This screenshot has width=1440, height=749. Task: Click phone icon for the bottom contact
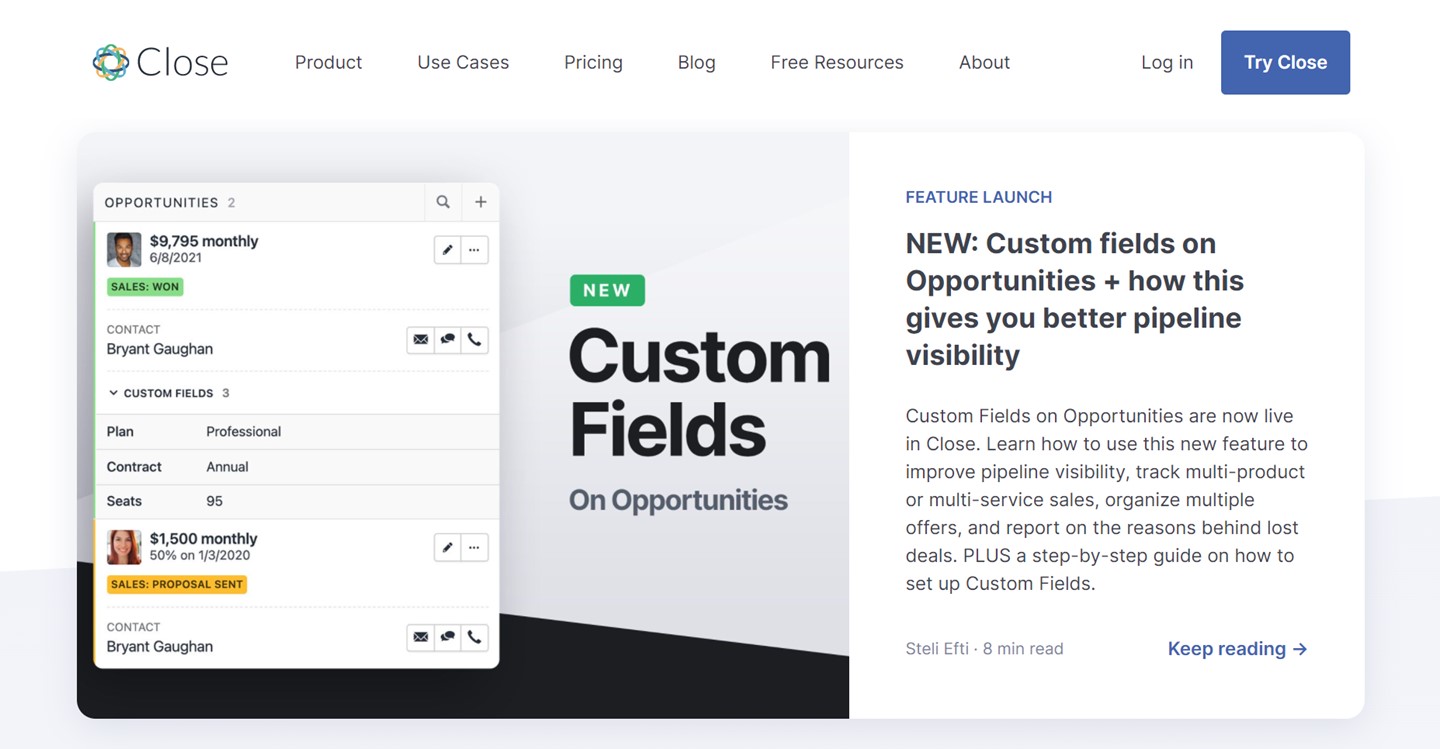coord(474,637)
